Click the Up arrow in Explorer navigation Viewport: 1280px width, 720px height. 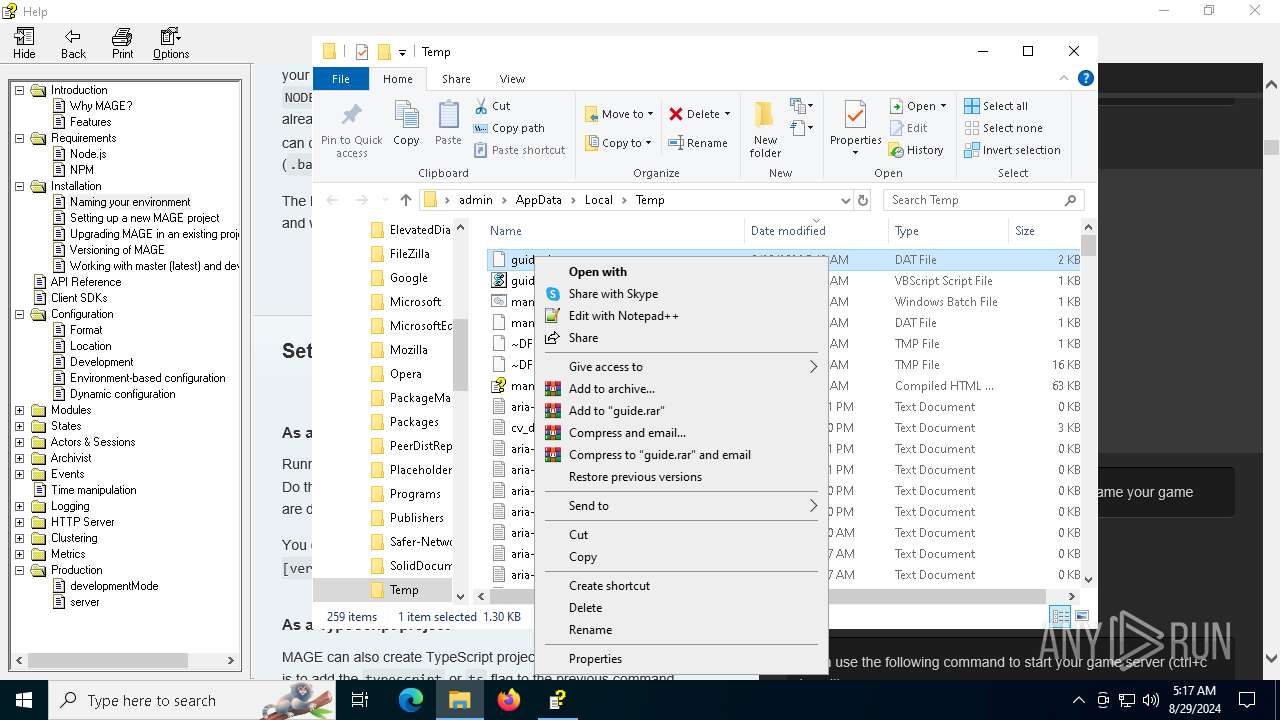click(405, 200)
